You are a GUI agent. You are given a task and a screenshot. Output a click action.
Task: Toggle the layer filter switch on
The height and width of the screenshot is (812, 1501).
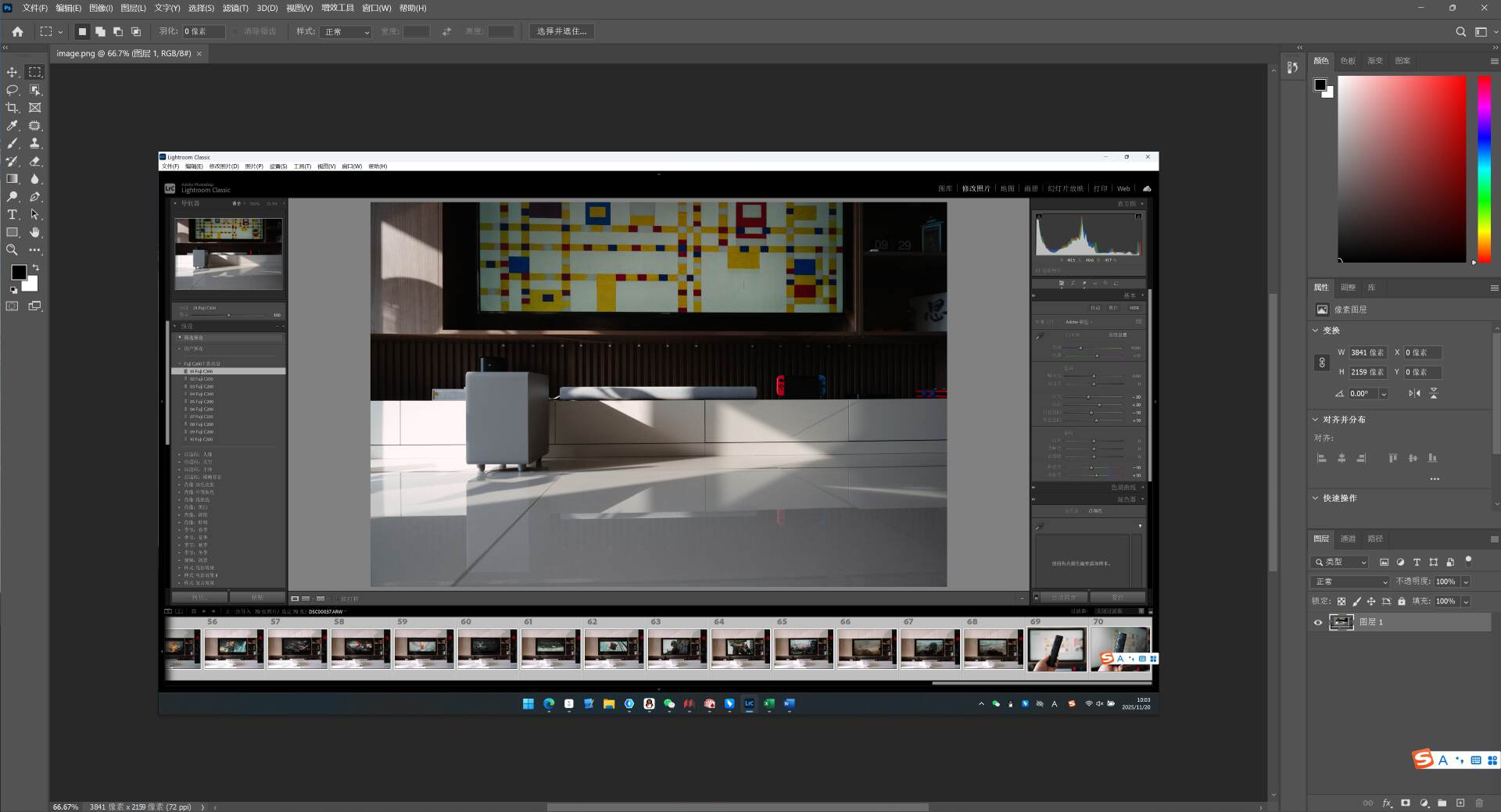point(1468,560)
